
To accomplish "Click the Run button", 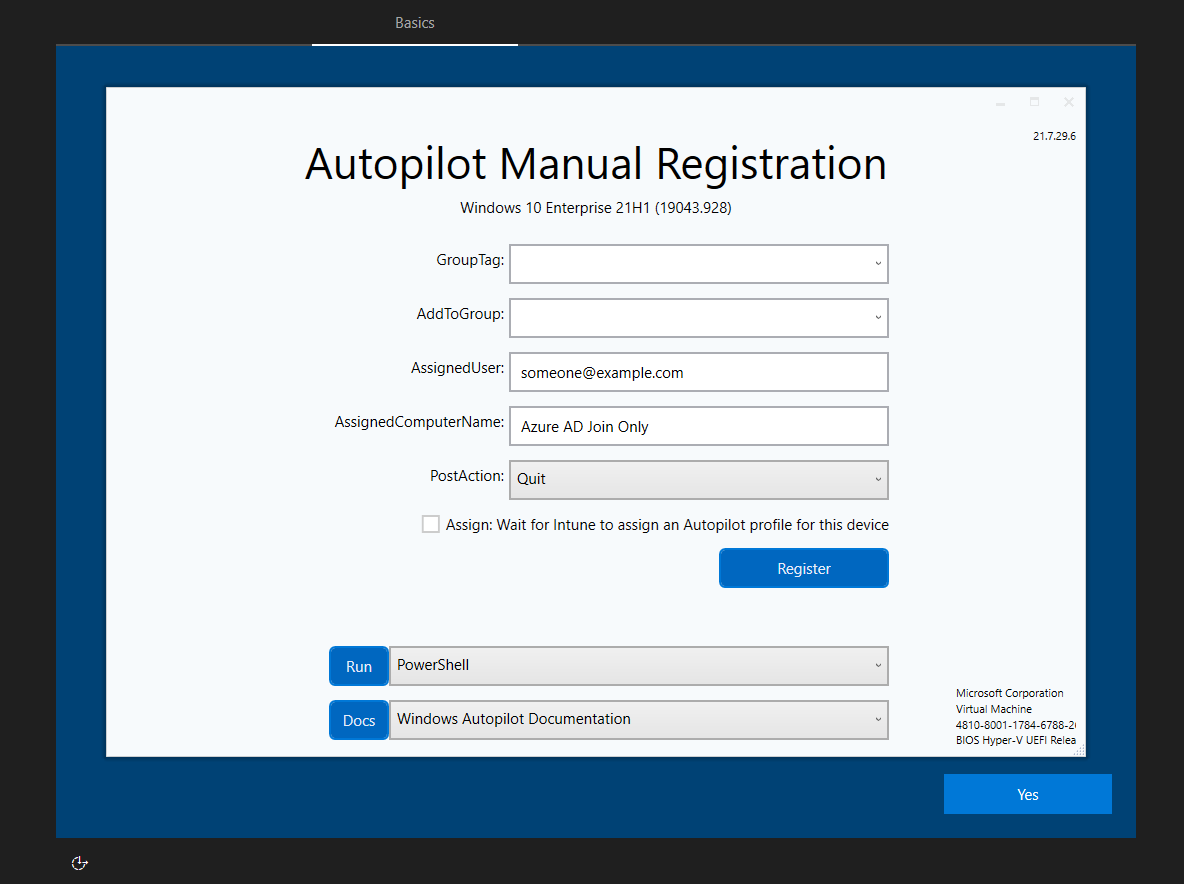I will coord(359,667).
